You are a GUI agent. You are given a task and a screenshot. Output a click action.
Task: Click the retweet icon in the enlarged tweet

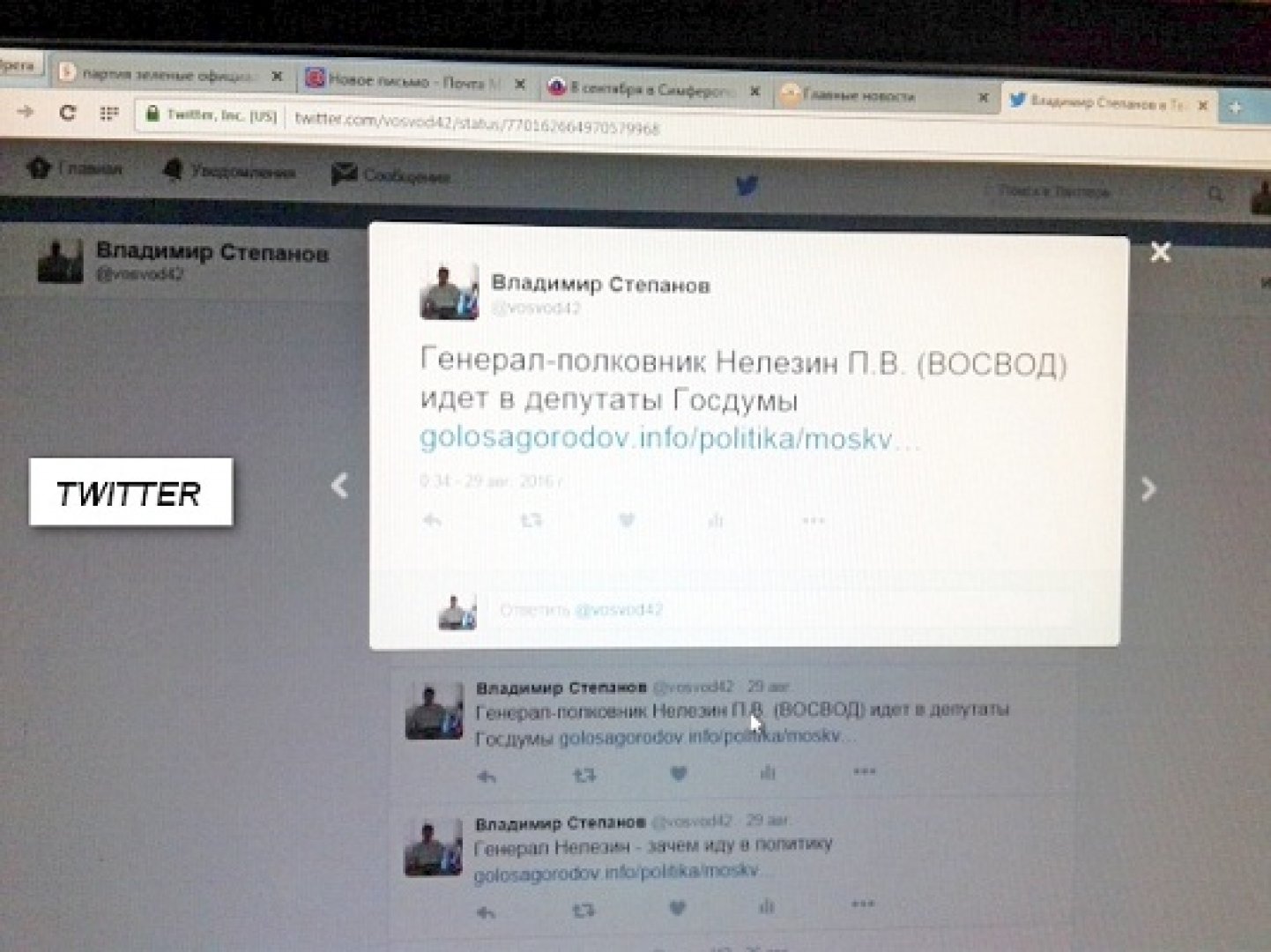(x=531, y=520)
